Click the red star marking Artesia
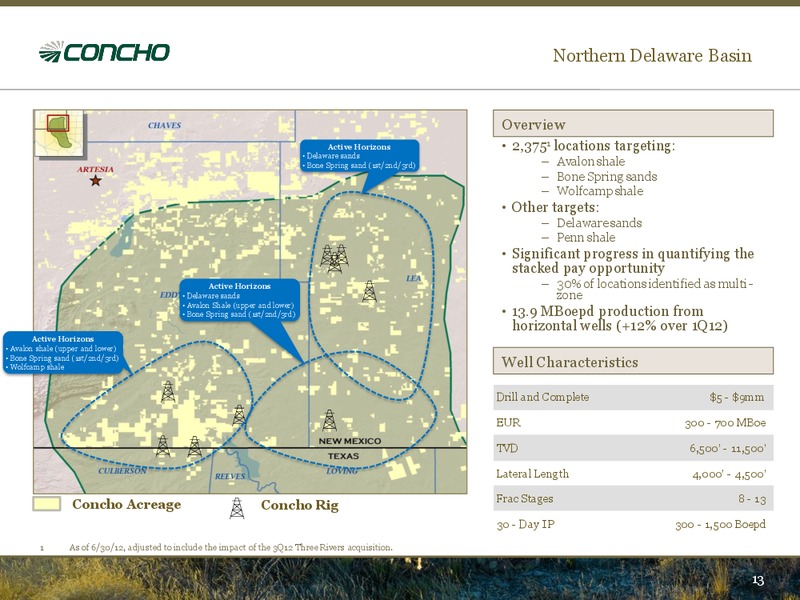Image resolution: width=800 pixels, height=600 pixels. coord(95,180)
